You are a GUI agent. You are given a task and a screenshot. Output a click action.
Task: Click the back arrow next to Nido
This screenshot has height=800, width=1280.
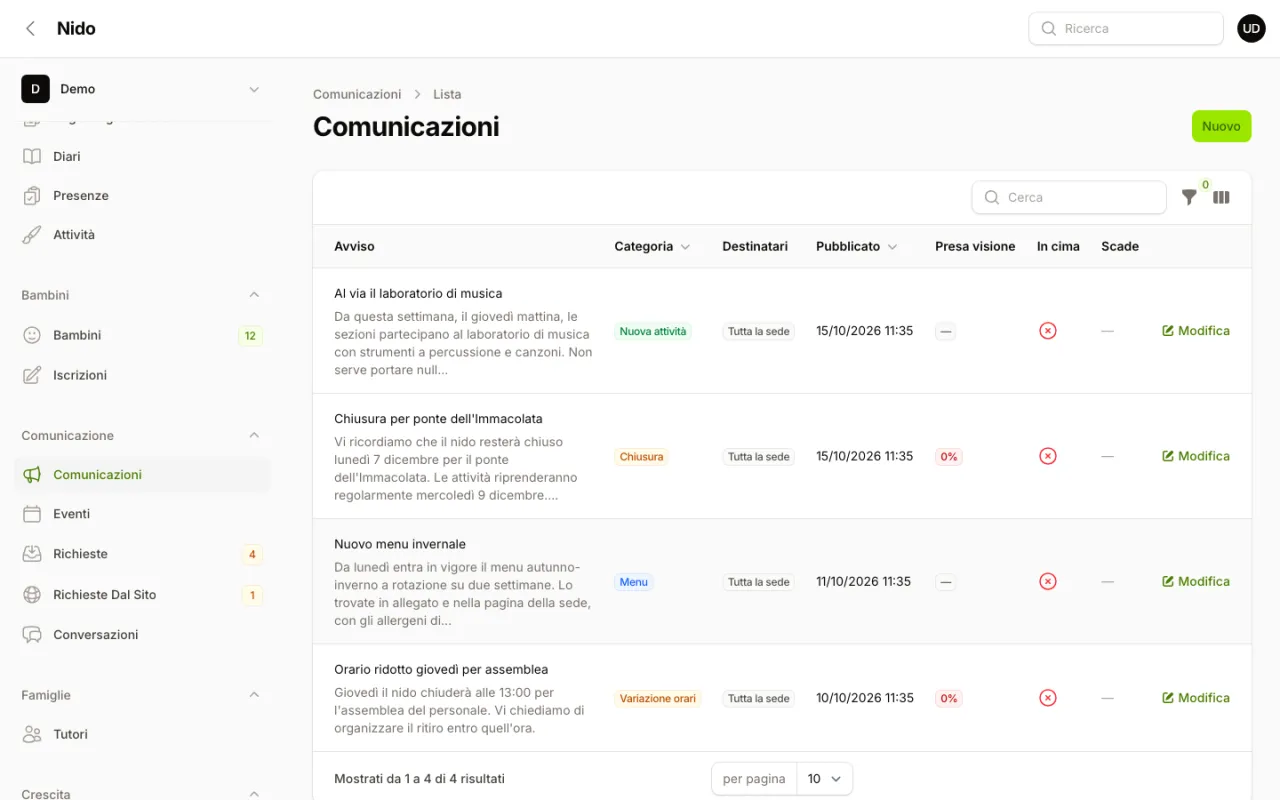point(31,28)
